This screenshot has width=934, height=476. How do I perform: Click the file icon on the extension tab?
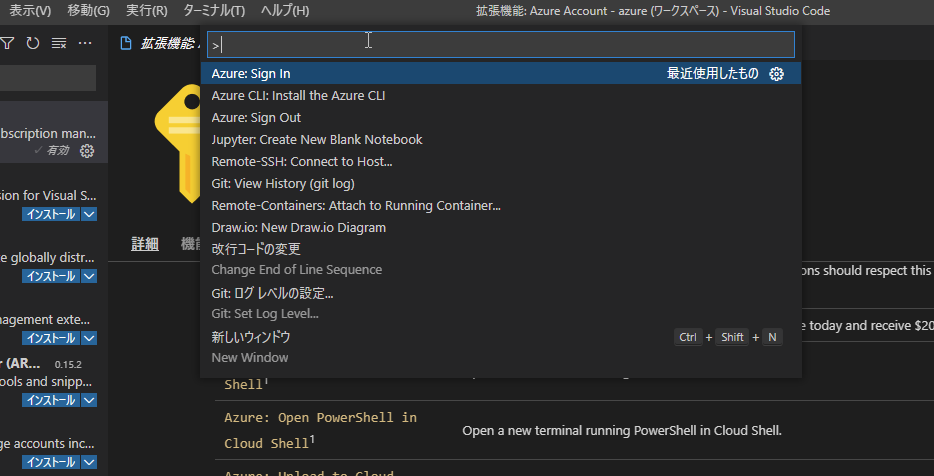(126, 43)
